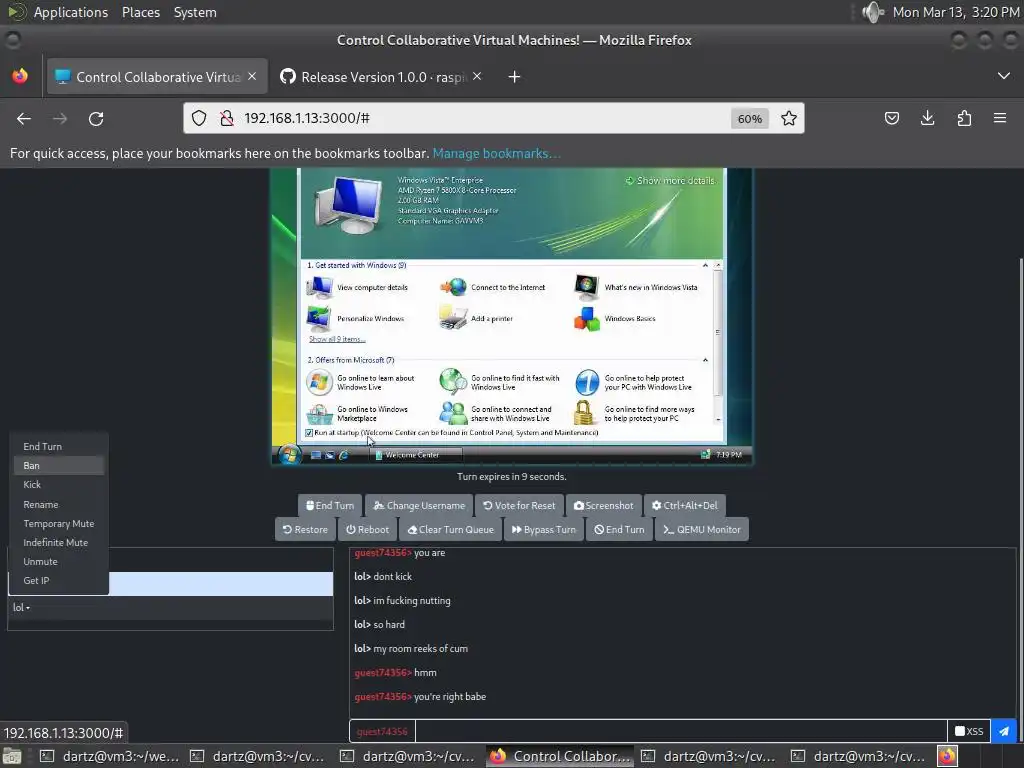Go back with the browser back arrow
The height and width of the screenshot is (768, 1024).
coord(24,118)
